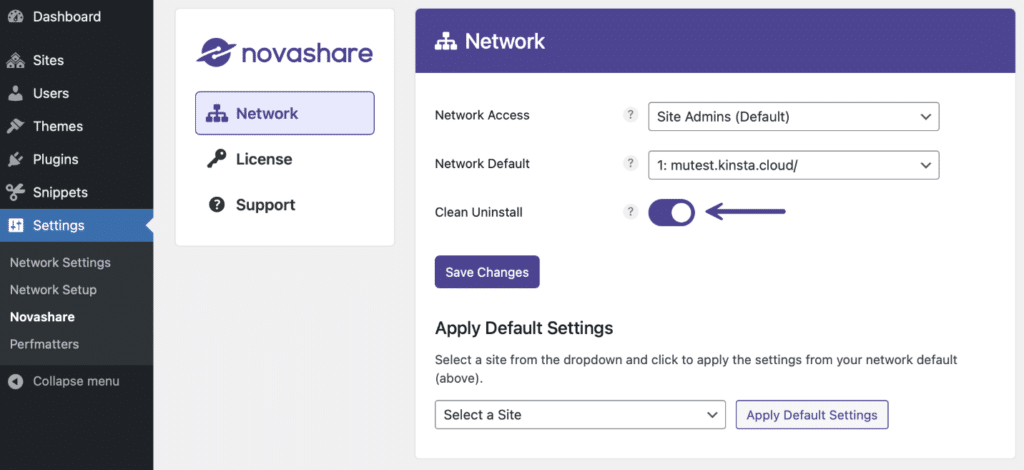Click help icon beside Network Default
Viewport: 1024px width, 470px height.
click(630, 163)
